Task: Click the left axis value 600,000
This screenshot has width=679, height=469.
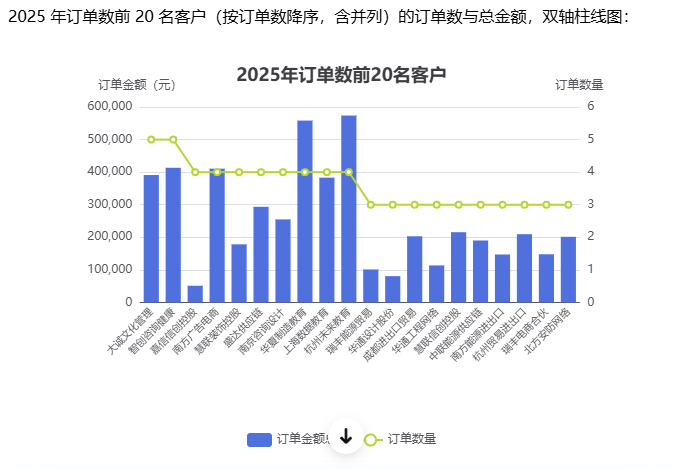Action: coord(110,106)
